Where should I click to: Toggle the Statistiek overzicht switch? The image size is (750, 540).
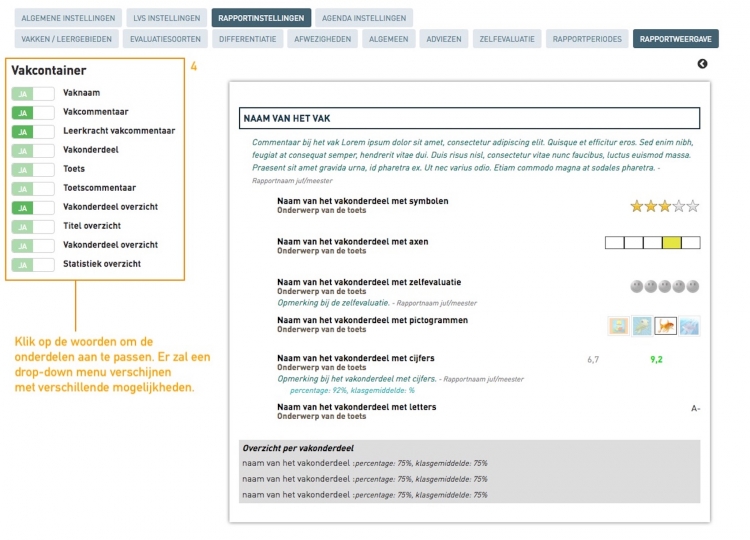[x=33, y=264]
